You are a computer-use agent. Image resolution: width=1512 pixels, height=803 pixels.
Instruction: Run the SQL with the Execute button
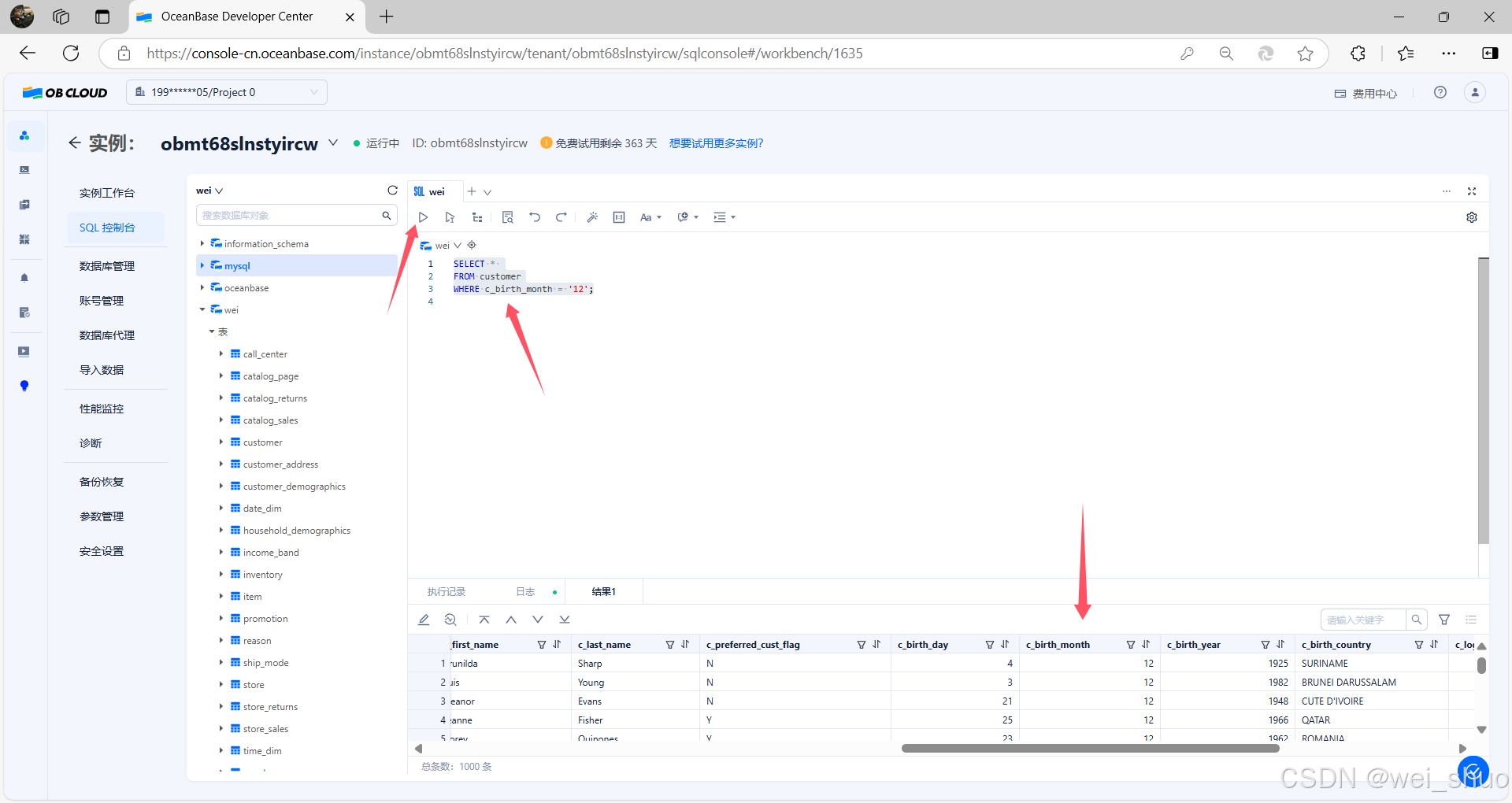click(423, 217)
